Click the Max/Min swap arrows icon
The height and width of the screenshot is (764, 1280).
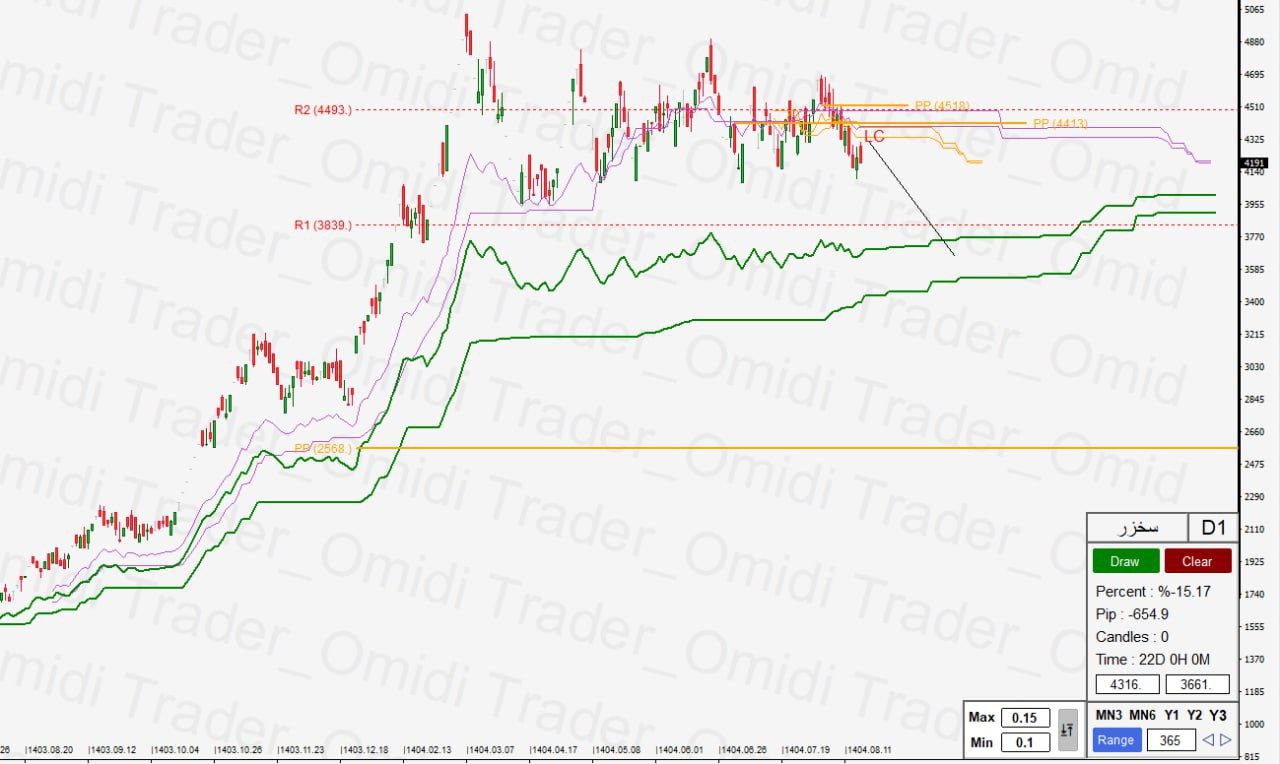pyautogui.click(x=1068, y=730)
